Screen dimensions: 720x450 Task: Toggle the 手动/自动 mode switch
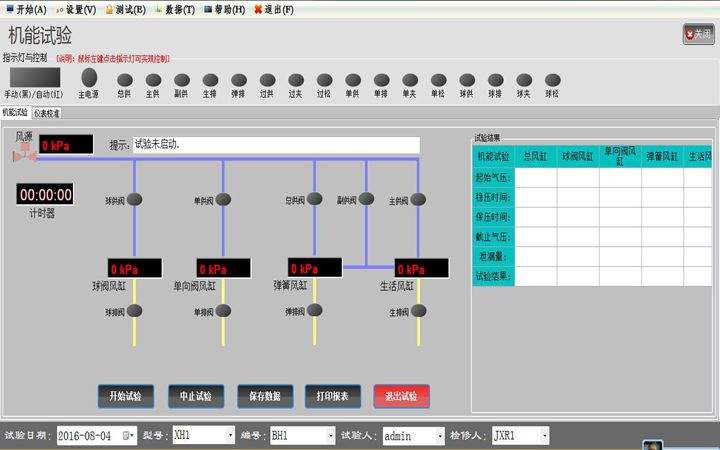(x=36, y=78)
